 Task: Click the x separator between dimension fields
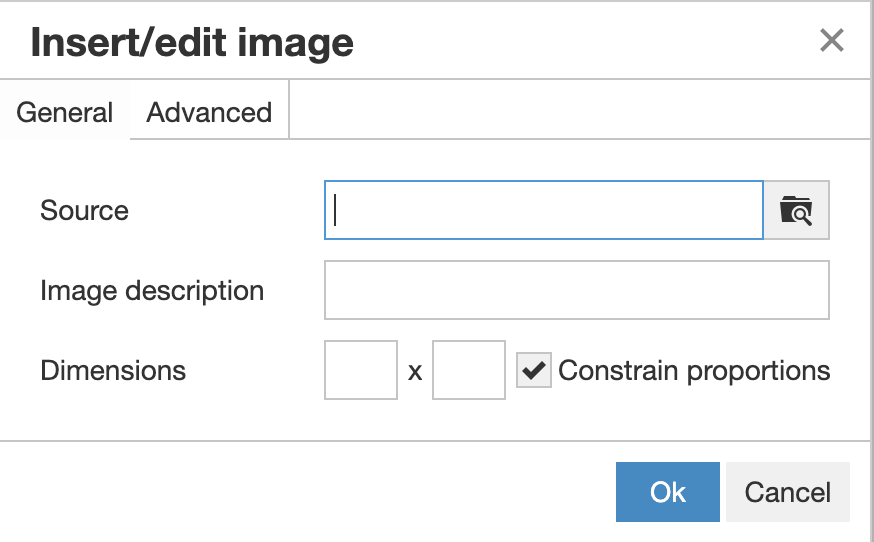(x=415, y=372)
